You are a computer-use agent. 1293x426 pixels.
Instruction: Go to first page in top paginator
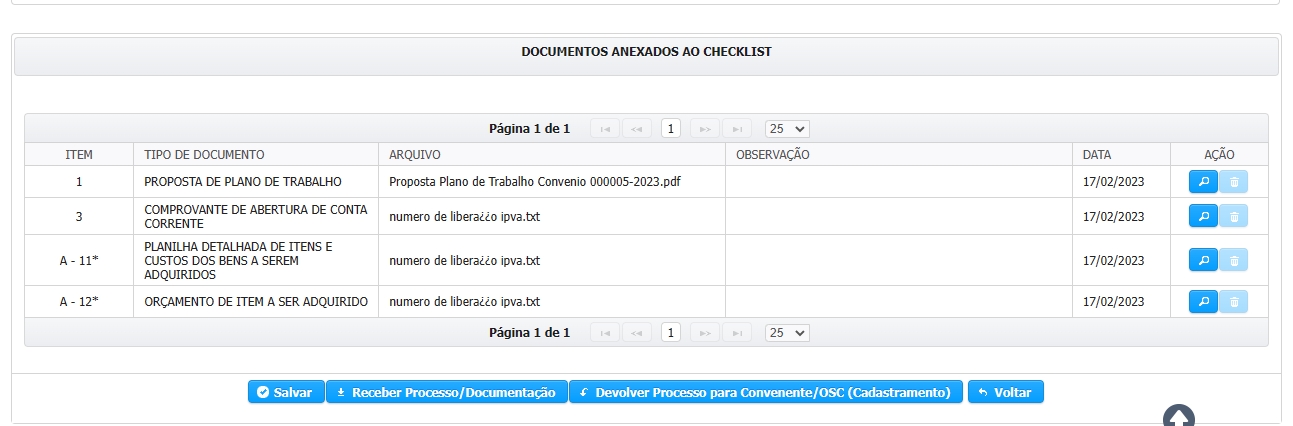coord(605,128)
